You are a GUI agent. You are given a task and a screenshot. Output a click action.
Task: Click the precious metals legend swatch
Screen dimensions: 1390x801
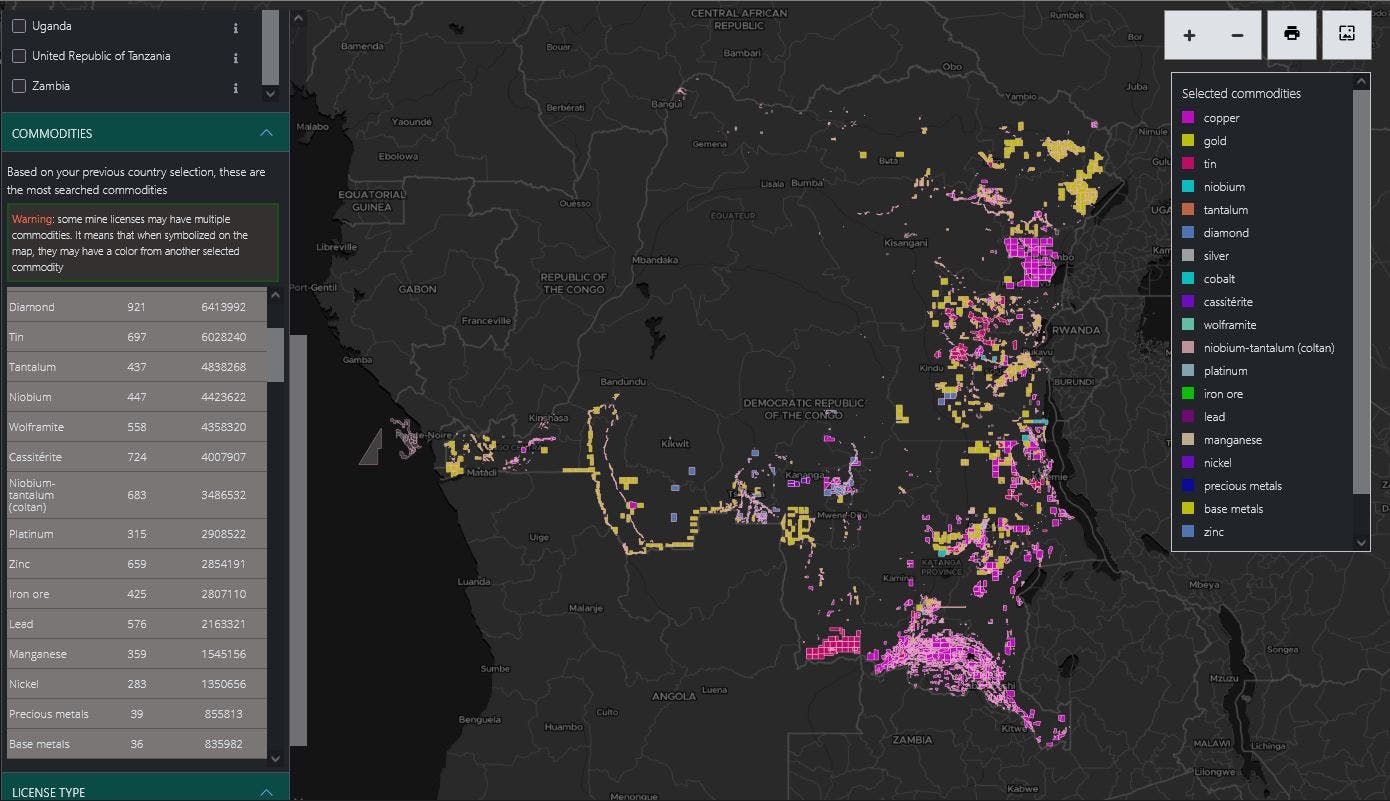point(1188,486)
